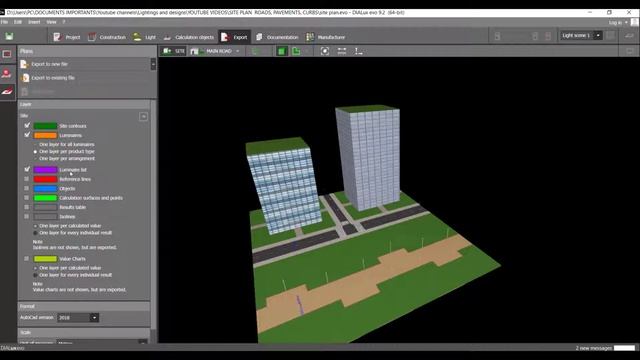Toggle Site contours checkbox
Image resolution: width=640 pixels, height=360 pixels.
(27, 126)
